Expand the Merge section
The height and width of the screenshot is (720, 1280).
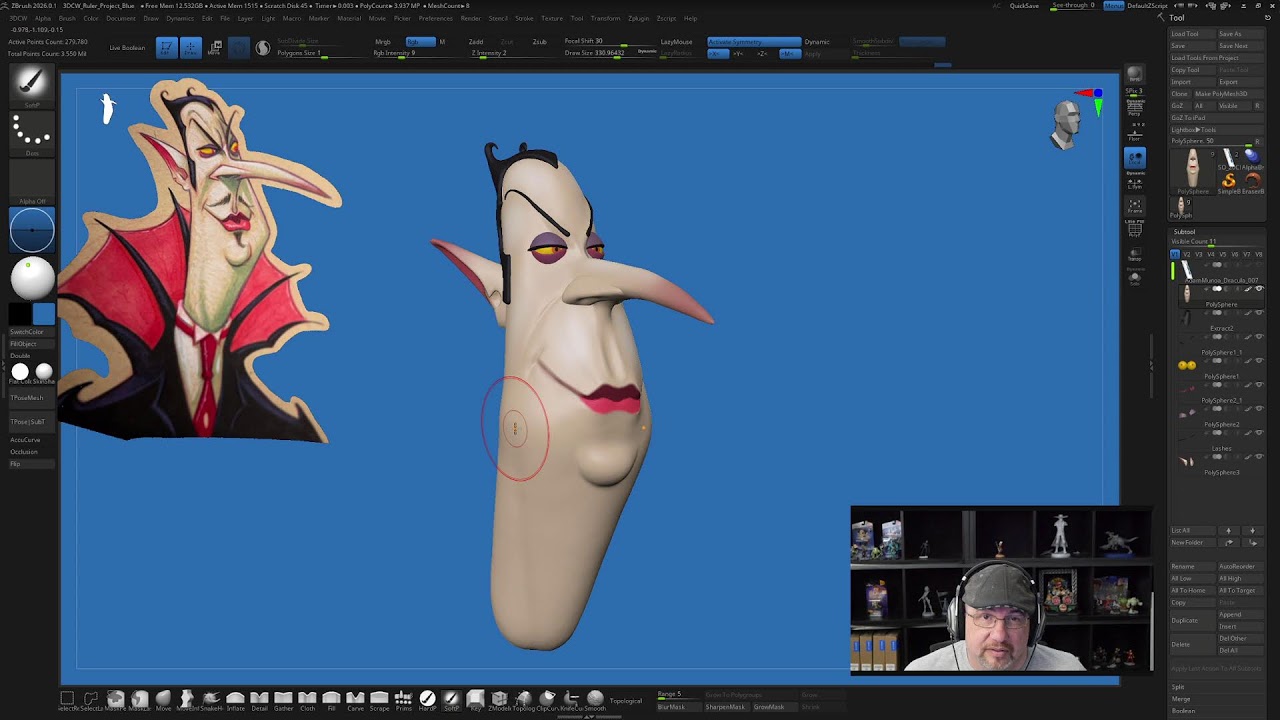(1181, 699)
